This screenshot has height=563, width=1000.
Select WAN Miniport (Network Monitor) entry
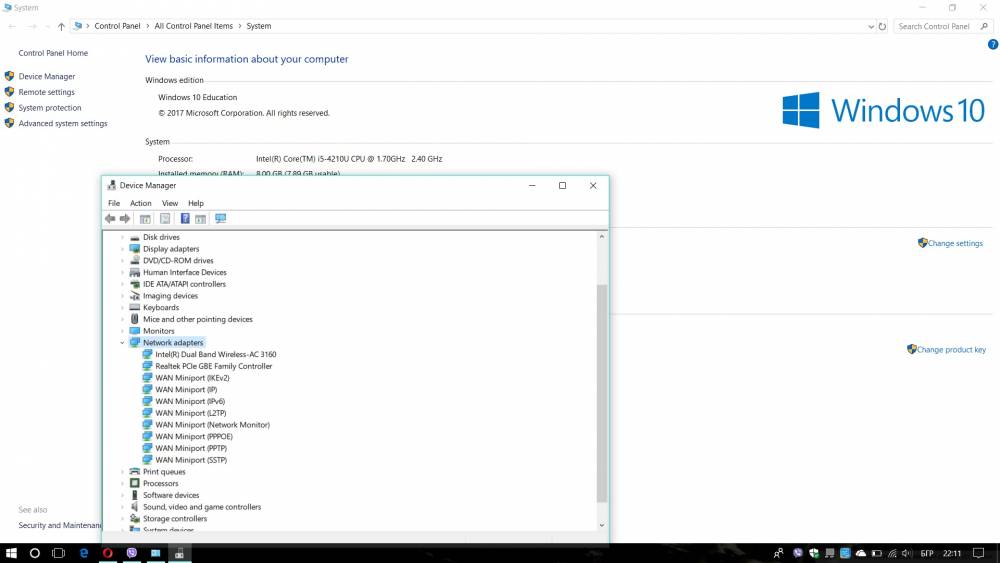click(x=212, y=425)
